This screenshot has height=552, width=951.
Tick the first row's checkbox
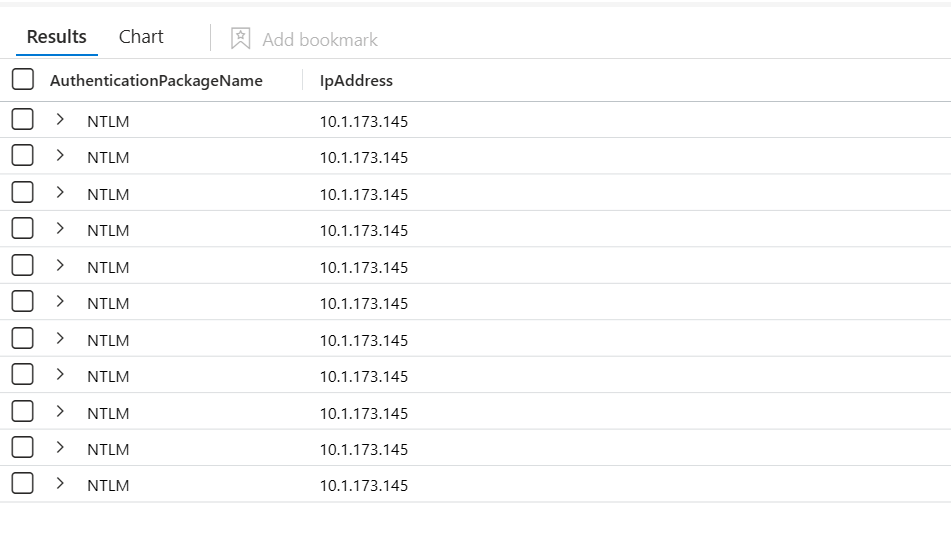point(23,120)
